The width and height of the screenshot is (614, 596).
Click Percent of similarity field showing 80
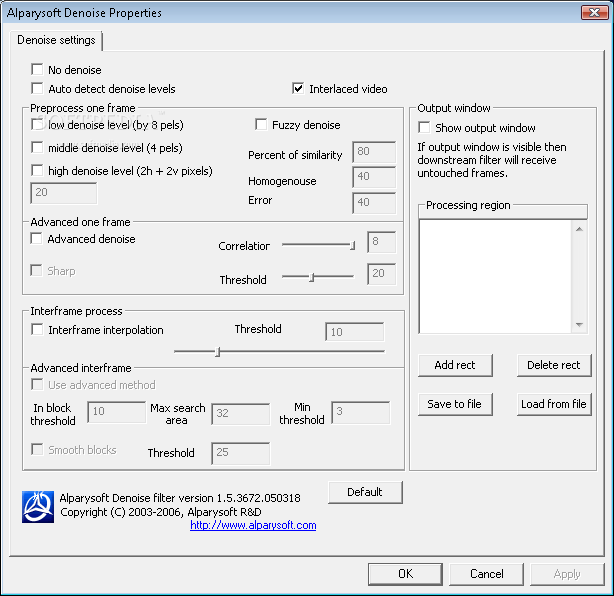[374, 152]
